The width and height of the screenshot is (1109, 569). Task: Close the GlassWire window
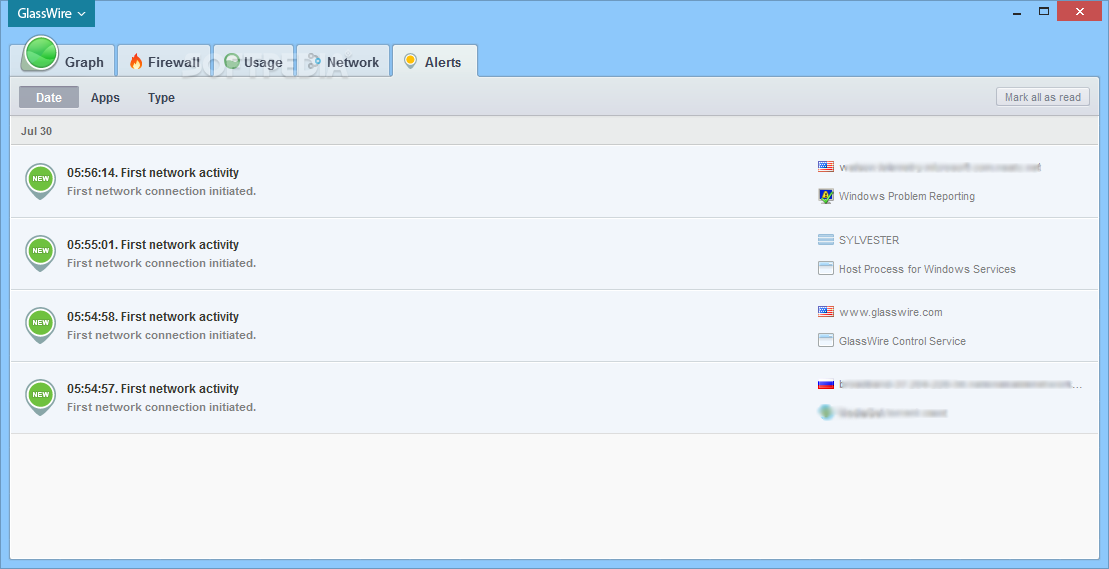pos(1079,11)
